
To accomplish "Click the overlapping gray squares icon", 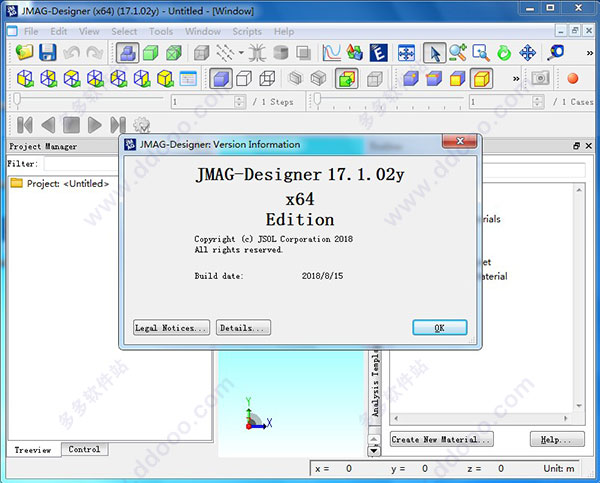I will 303,53.
